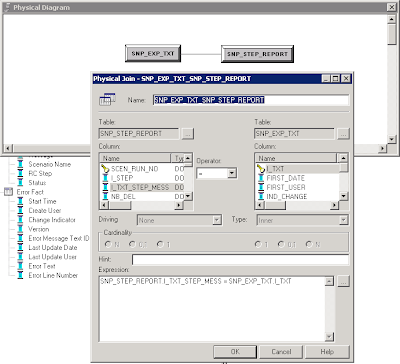The width and height of the screenshot is (400, 364).
Task: Select the IND_CHANGE column row
Action: pos(298,197)
